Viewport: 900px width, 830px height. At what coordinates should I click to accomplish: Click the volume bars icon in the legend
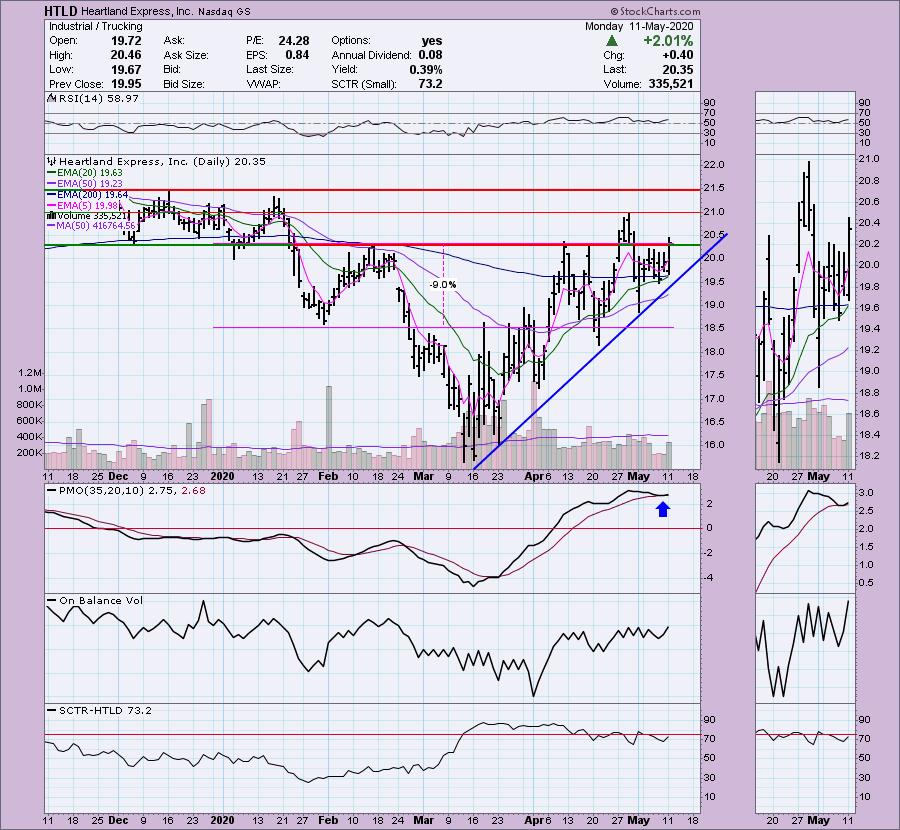click(x=52, y=216)
